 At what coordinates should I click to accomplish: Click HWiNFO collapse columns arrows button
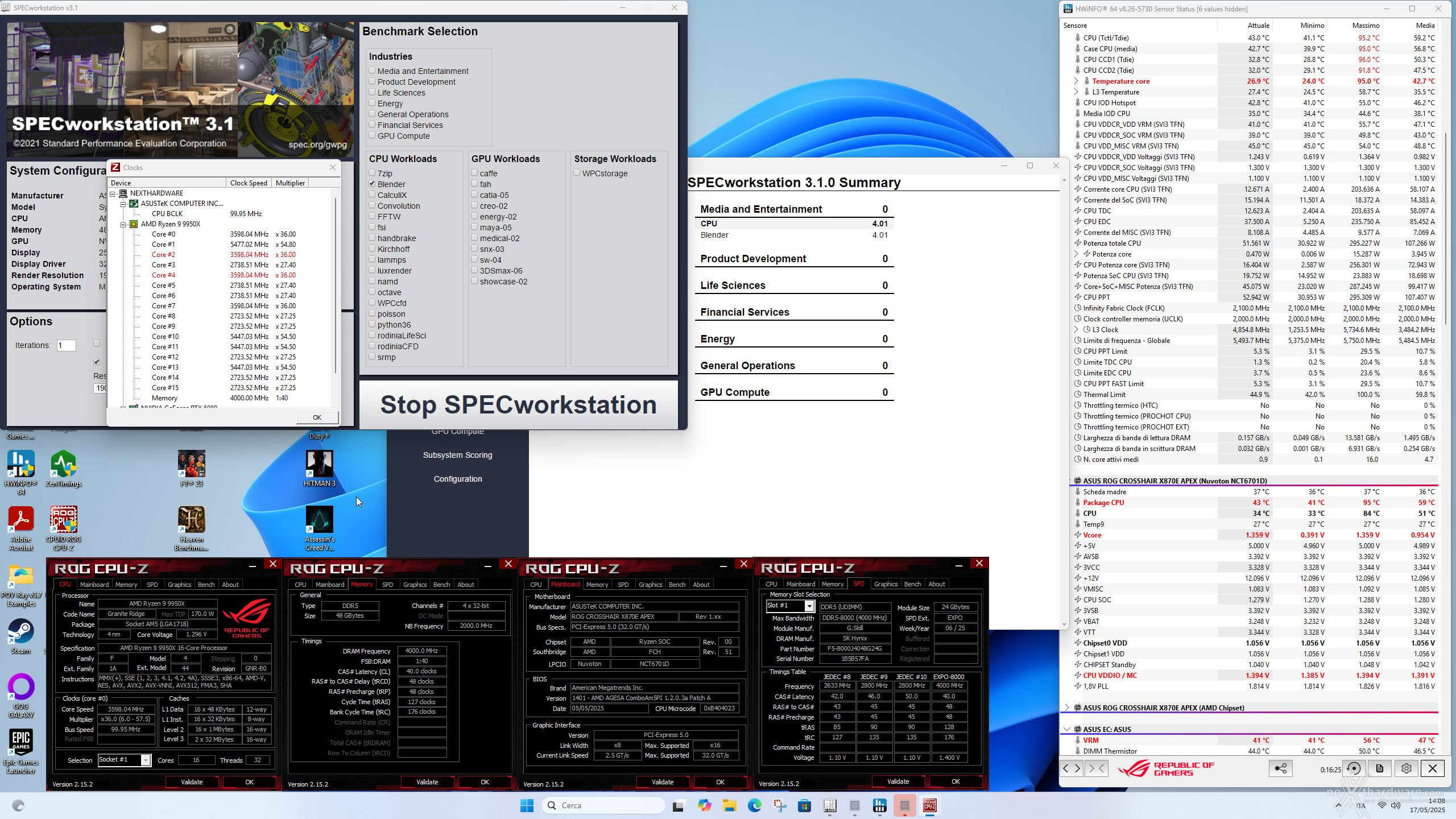point(1096,768)
